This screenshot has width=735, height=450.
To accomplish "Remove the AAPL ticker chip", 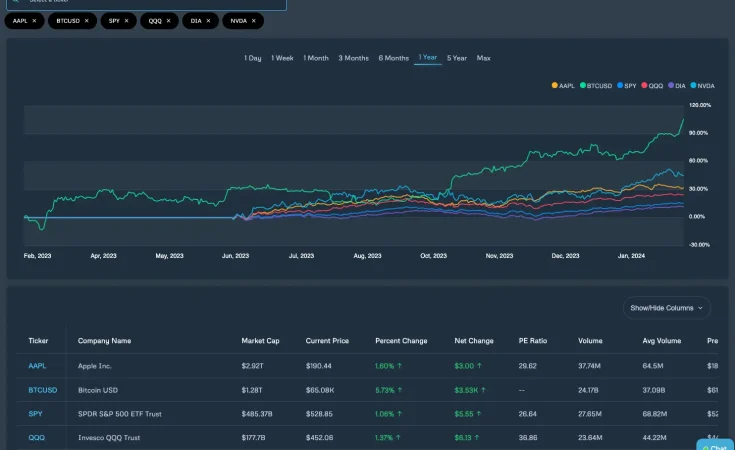I will click(34, 20).
